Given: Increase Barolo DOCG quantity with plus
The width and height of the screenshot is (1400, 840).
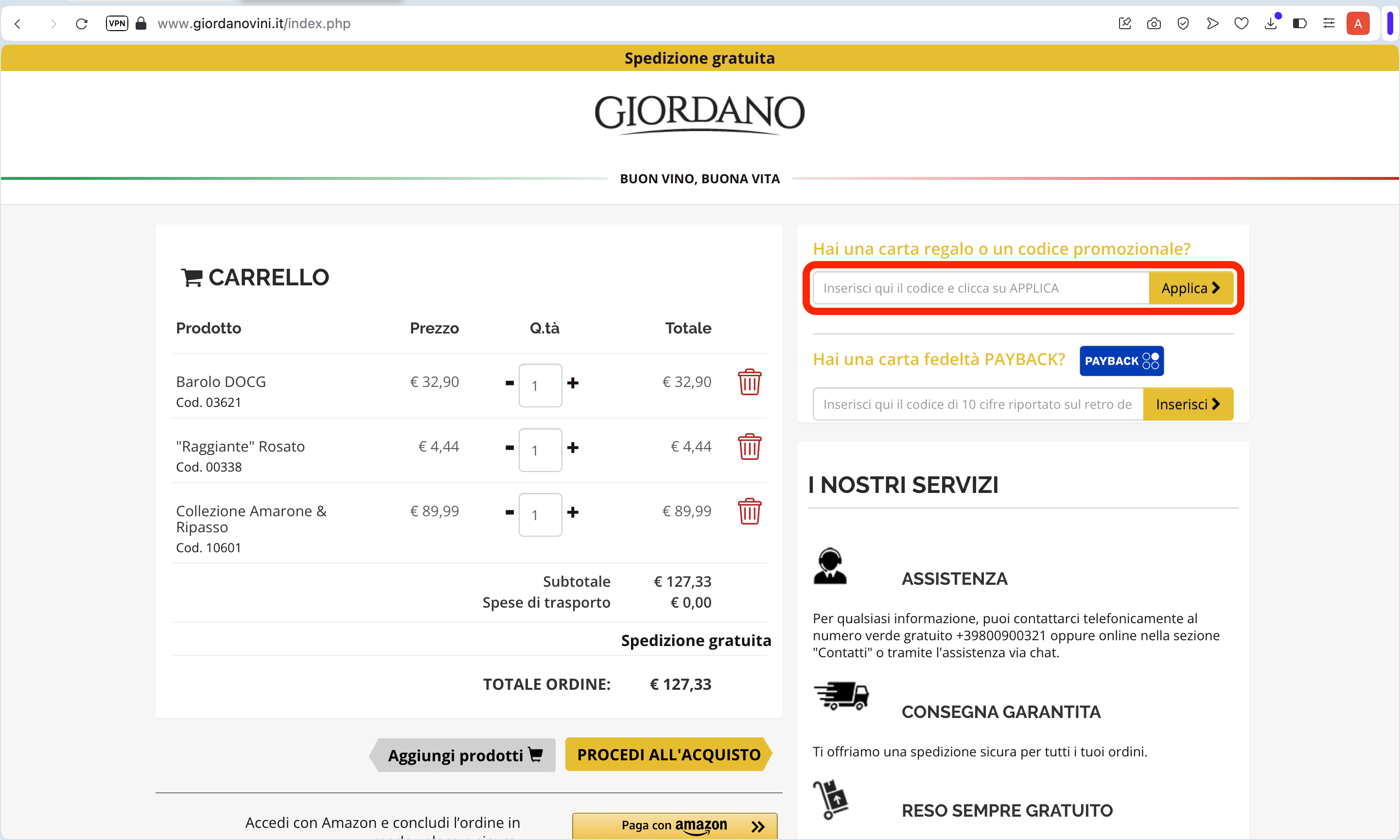Looking at the screenshot, I should tap(573, 383).
